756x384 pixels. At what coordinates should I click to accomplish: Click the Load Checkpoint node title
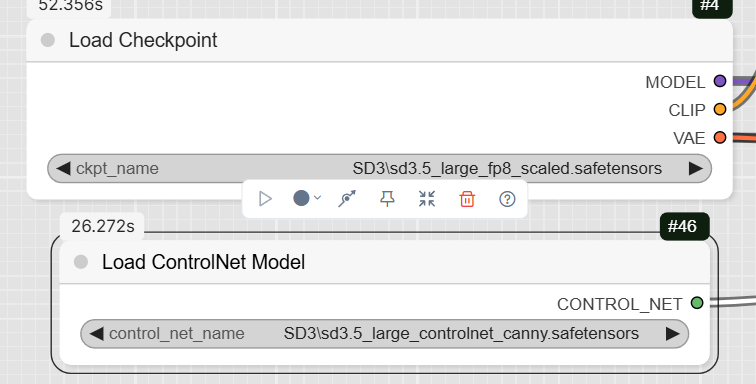(x=143, y=40)
